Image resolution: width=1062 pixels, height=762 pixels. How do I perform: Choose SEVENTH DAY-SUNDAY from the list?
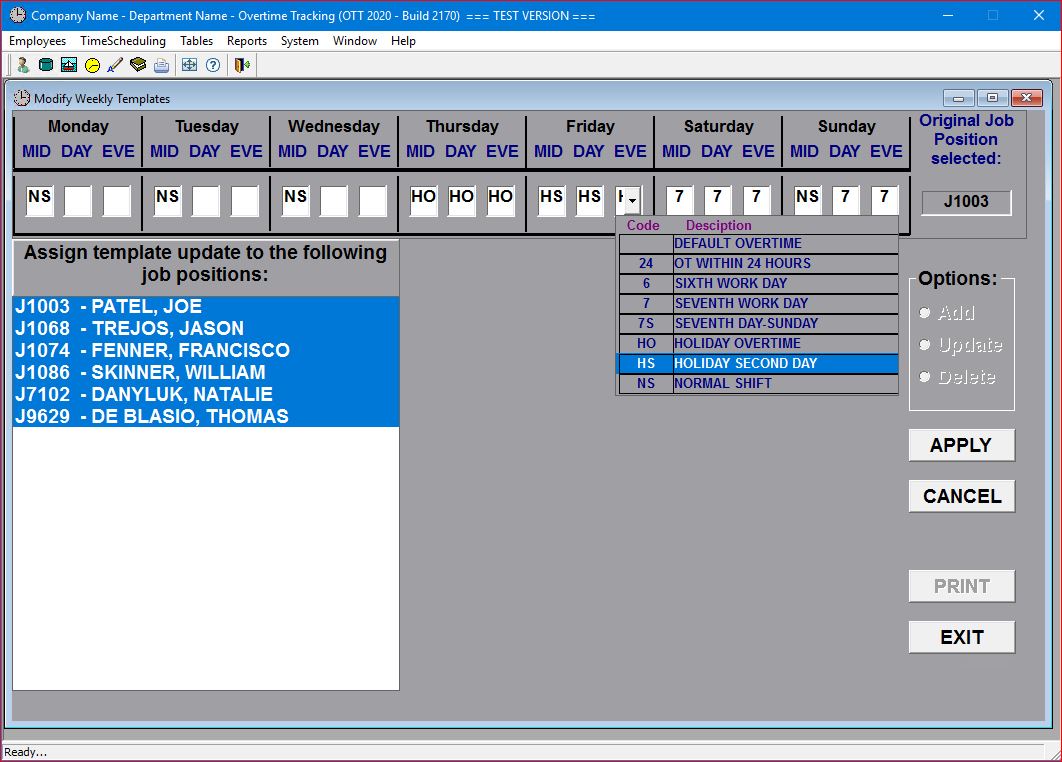coord(759,323)
